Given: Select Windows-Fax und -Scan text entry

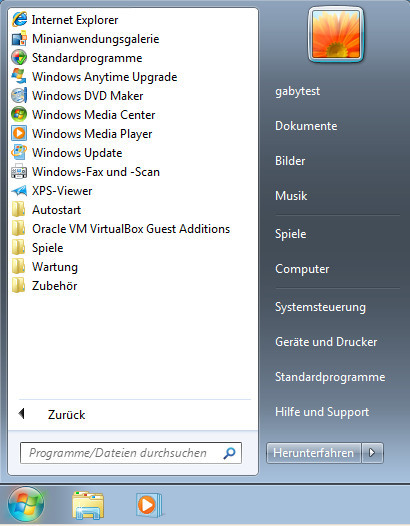Looking at the screenshot, I should coord(96,172).
